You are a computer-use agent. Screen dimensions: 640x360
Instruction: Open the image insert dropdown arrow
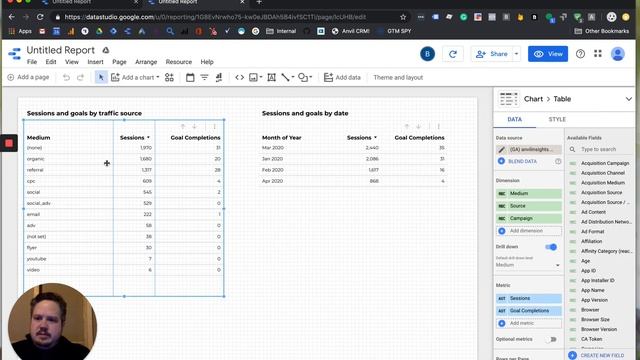pyautogui.click(x=261, y=77)
